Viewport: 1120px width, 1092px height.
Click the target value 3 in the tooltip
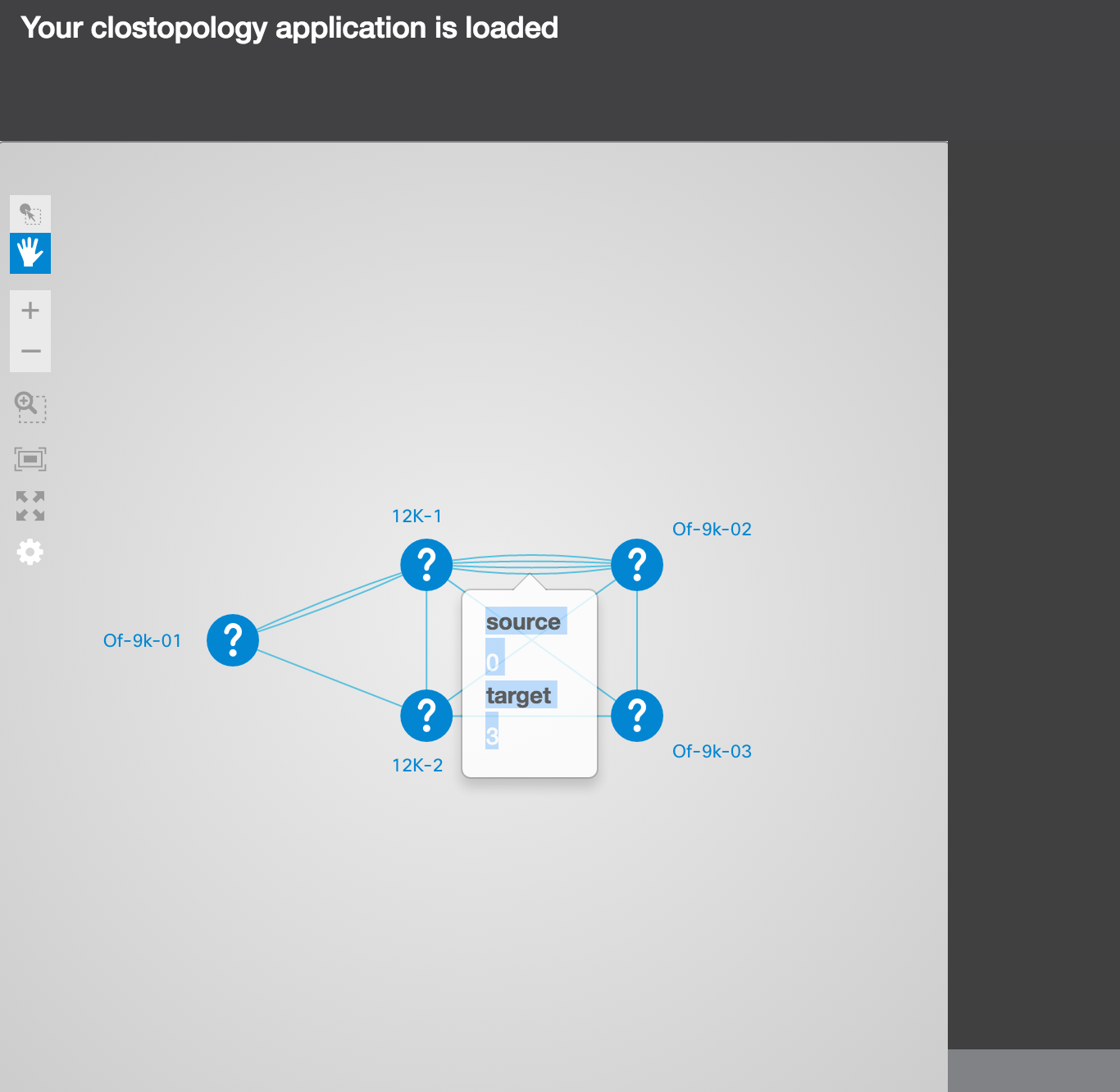492,736
